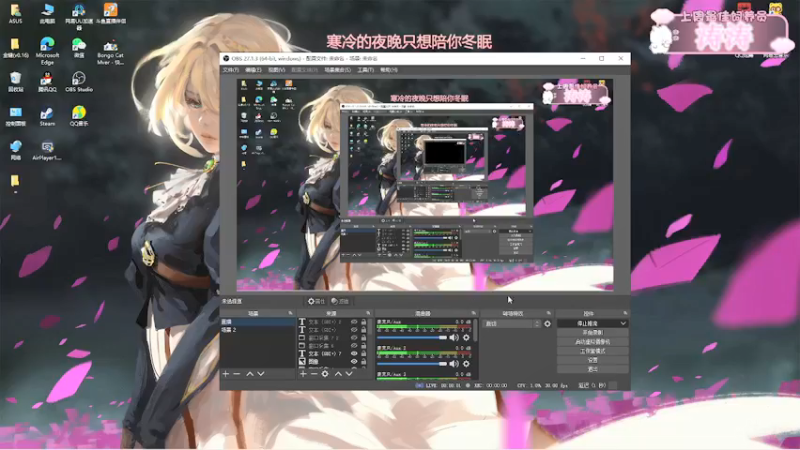
Task: Adjust the 麦克风/Aux 2 volume slider
Action: tap(412, 364)
